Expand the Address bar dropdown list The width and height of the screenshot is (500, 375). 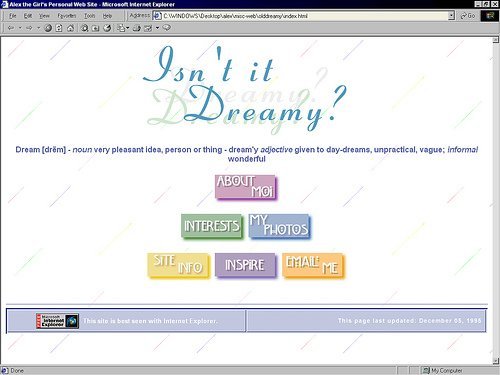(x=451, y=16)
